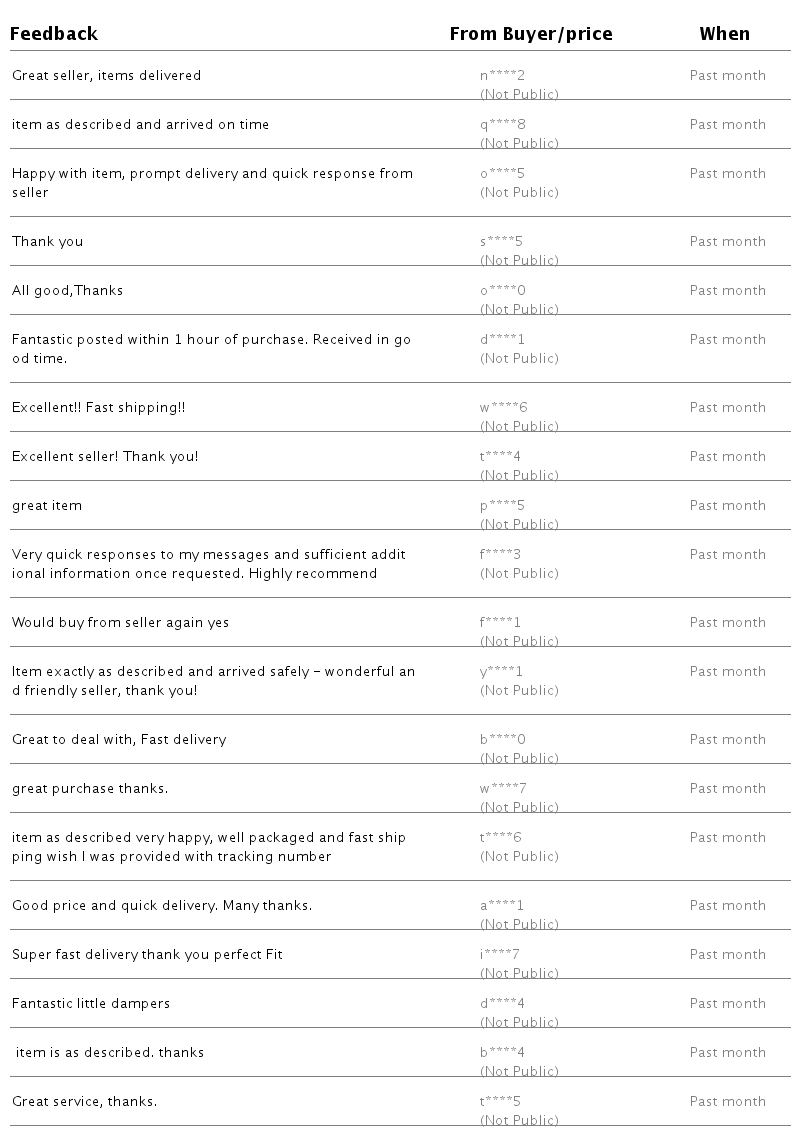
Task: Click the From Buyer/price column header
Action: pos(530,34)
